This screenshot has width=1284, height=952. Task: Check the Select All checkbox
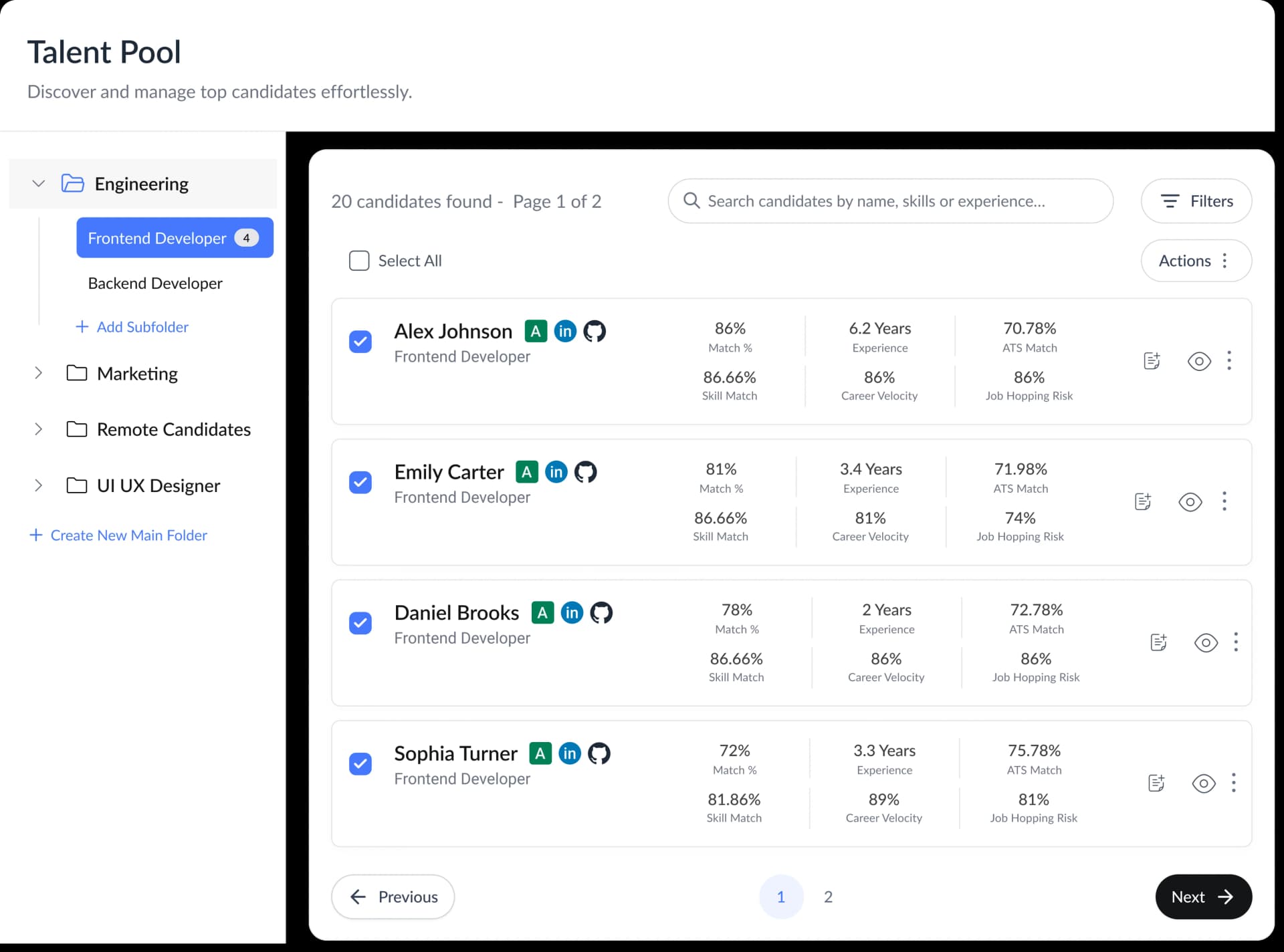[360, 261]
